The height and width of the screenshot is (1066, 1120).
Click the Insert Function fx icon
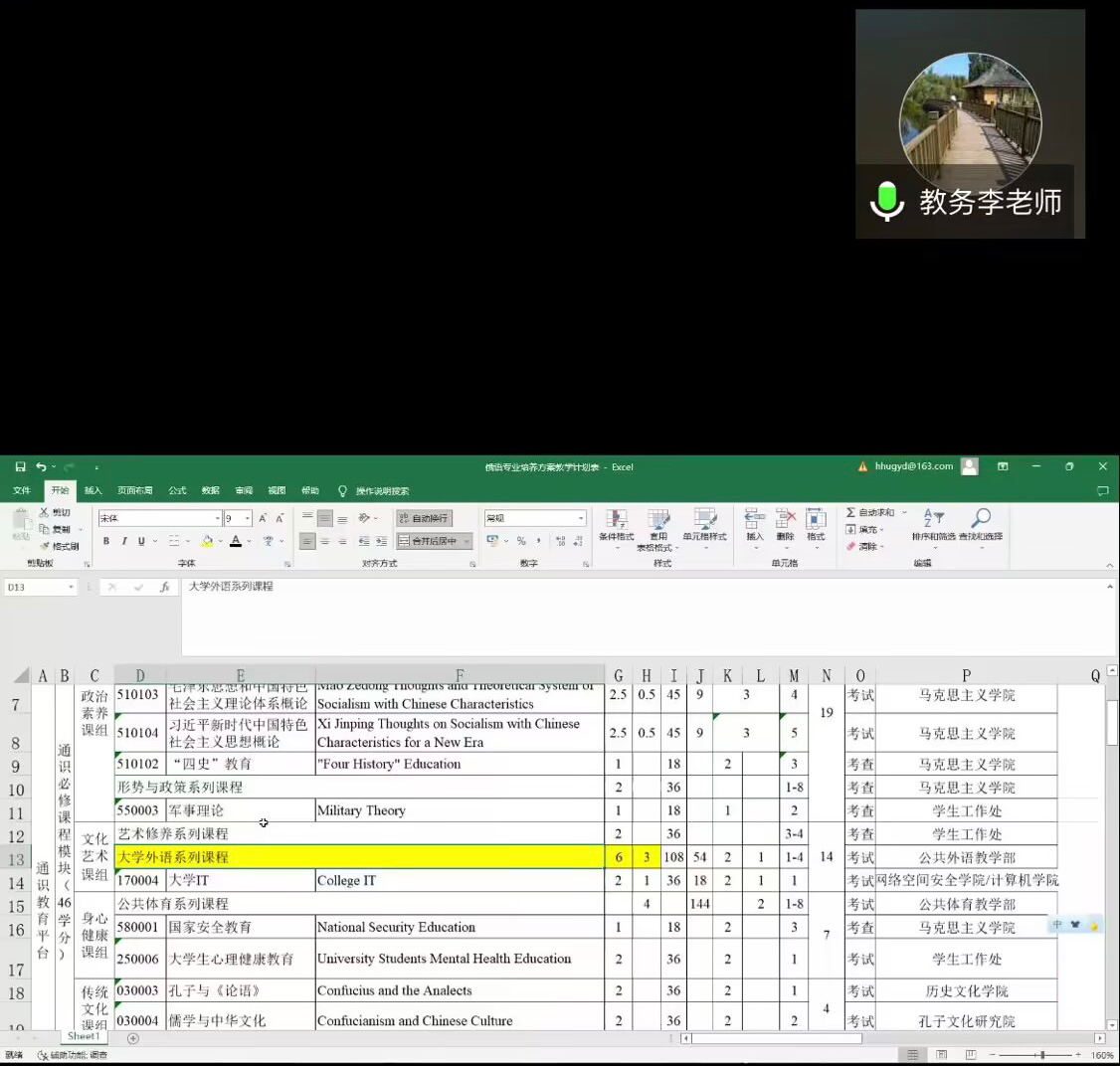164,588
